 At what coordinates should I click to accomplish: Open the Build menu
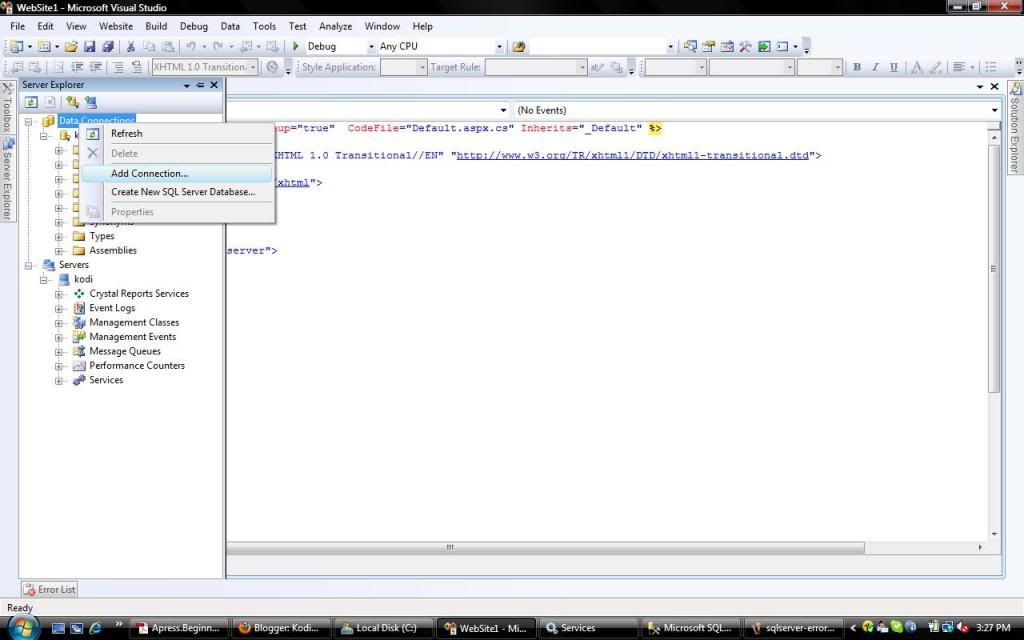(x=156, y=26)
